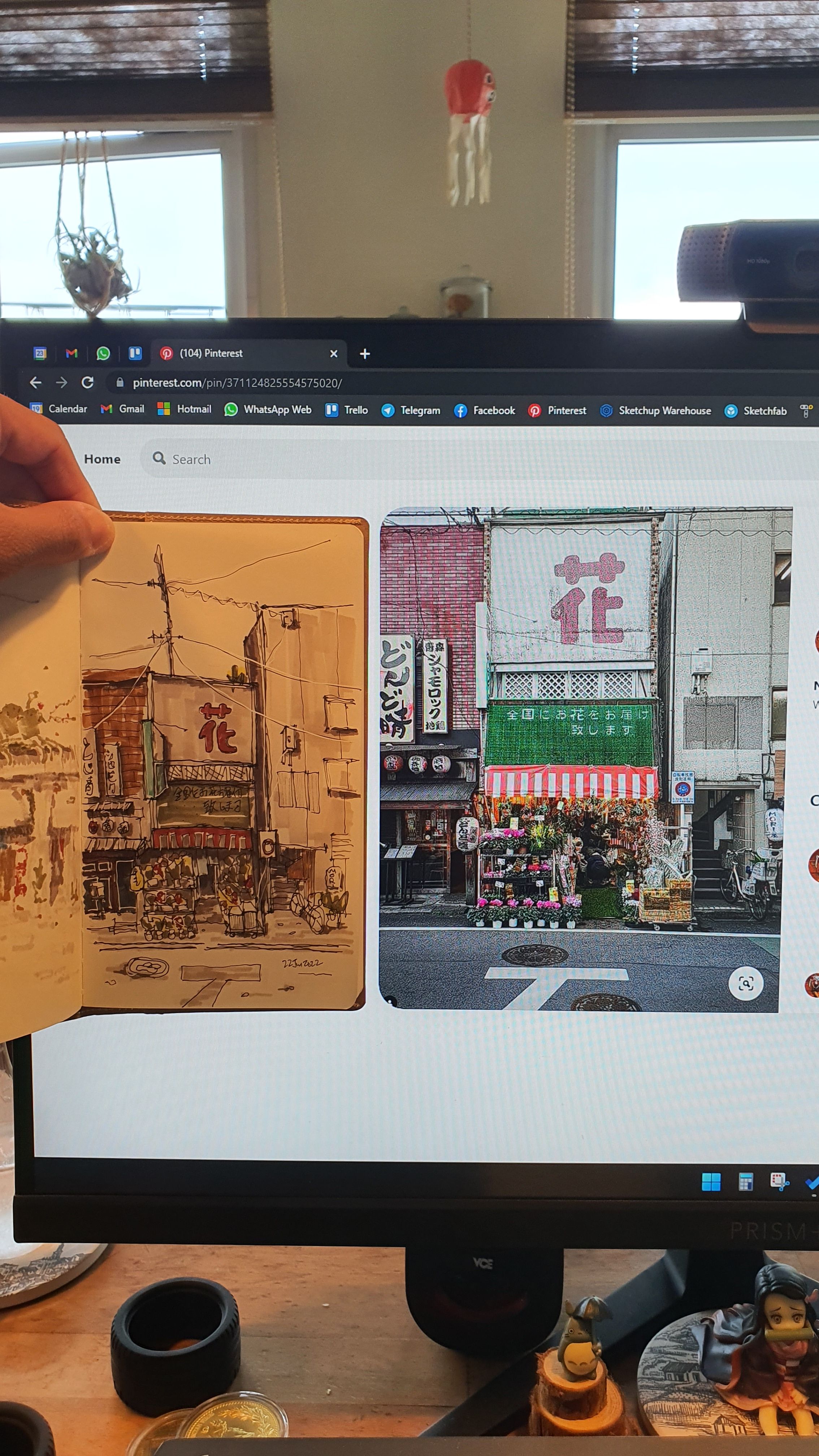Switch to the pinned Google Calendar tab
The image size is (819, 1456).
pos(40,353)
